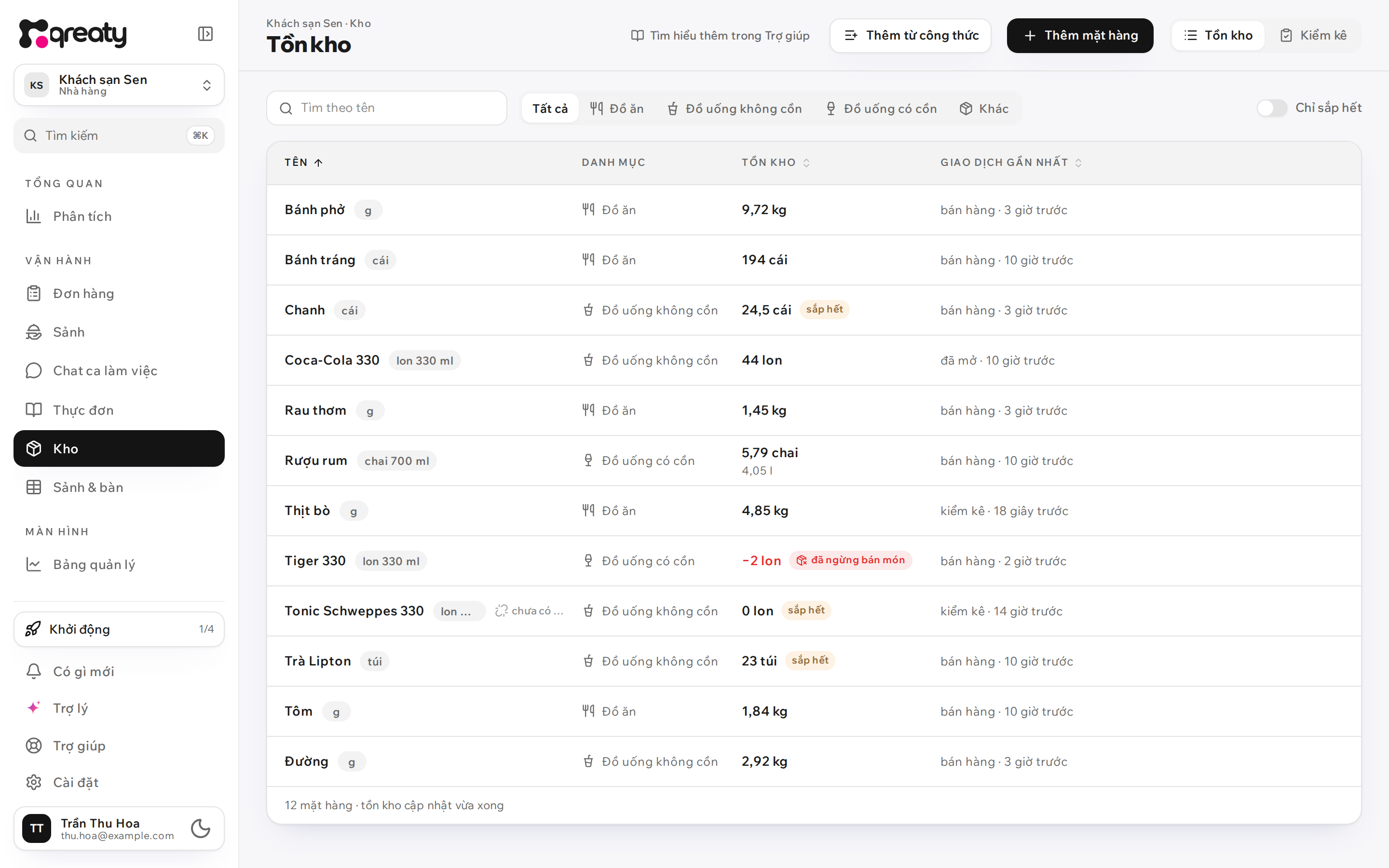The image size is (1389, 868).
Task: Open Bảng quản lý dashboard
Action: click(119, 564)
